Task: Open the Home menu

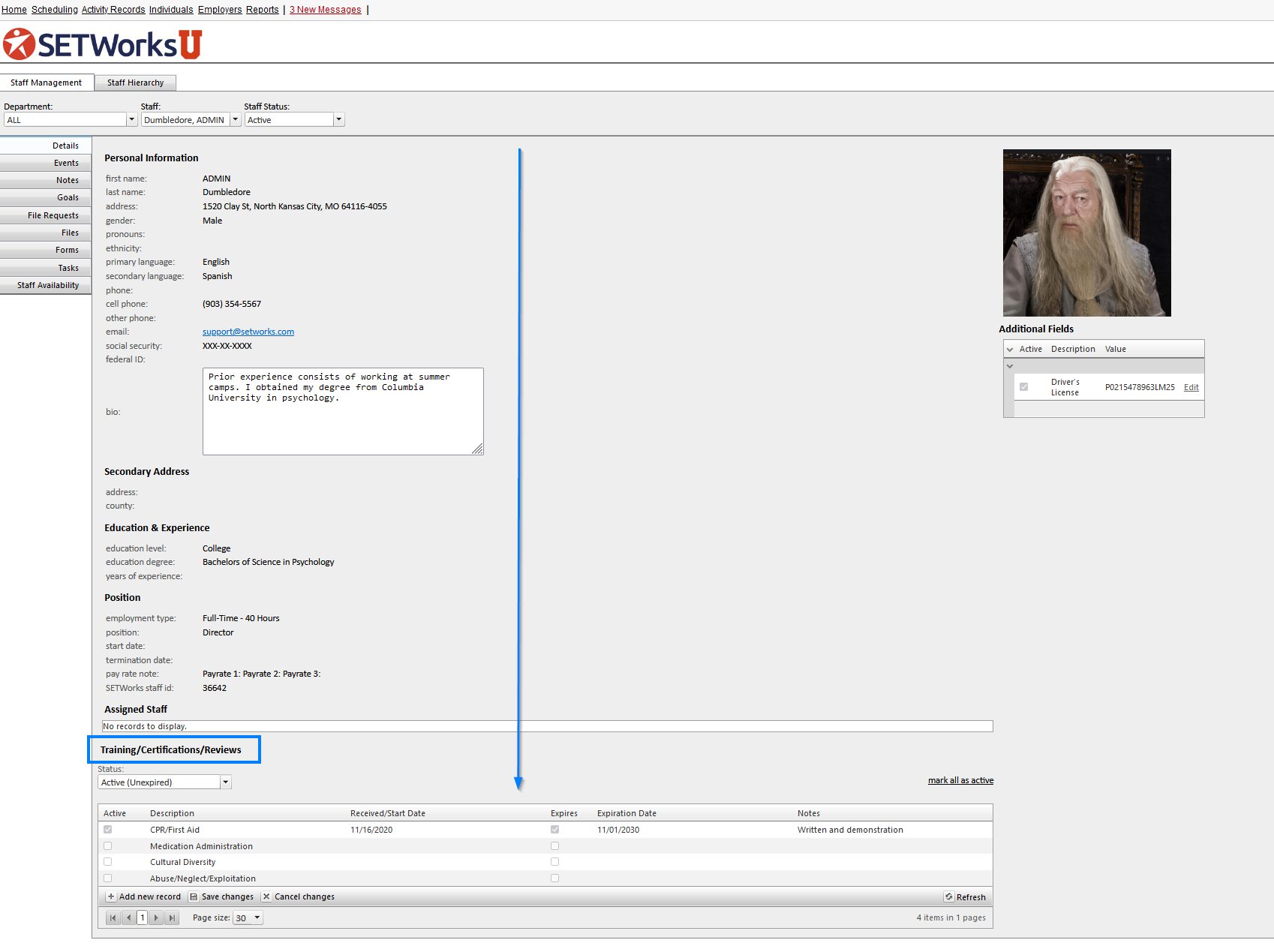Action: pyautogui.click(x=14, y=10)
